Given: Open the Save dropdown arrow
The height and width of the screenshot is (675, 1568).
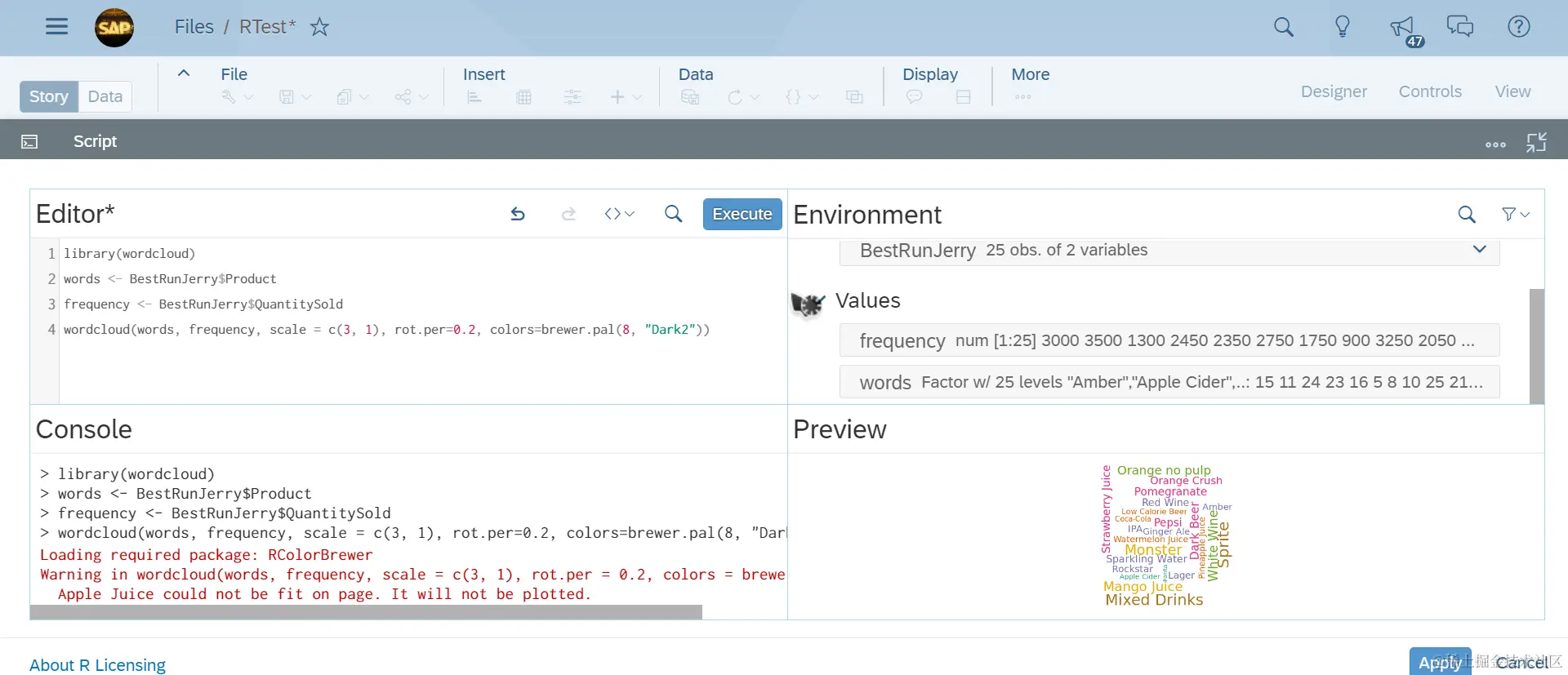Looking at the screenshot, I should click(x=306, y=97).
